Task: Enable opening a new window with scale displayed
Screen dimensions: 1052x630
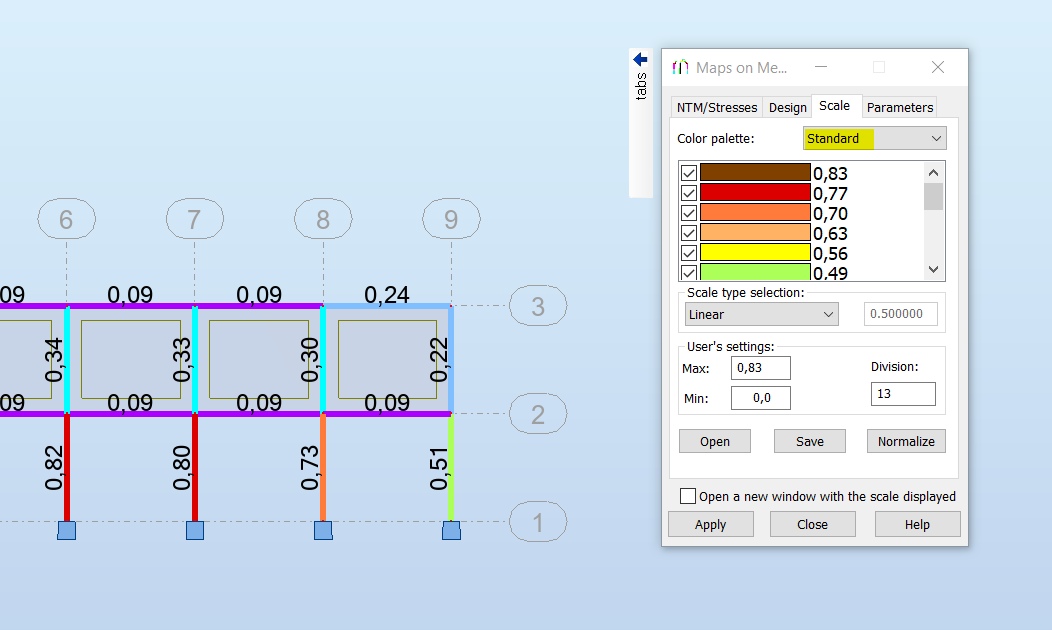Action: tap(687, 496)
